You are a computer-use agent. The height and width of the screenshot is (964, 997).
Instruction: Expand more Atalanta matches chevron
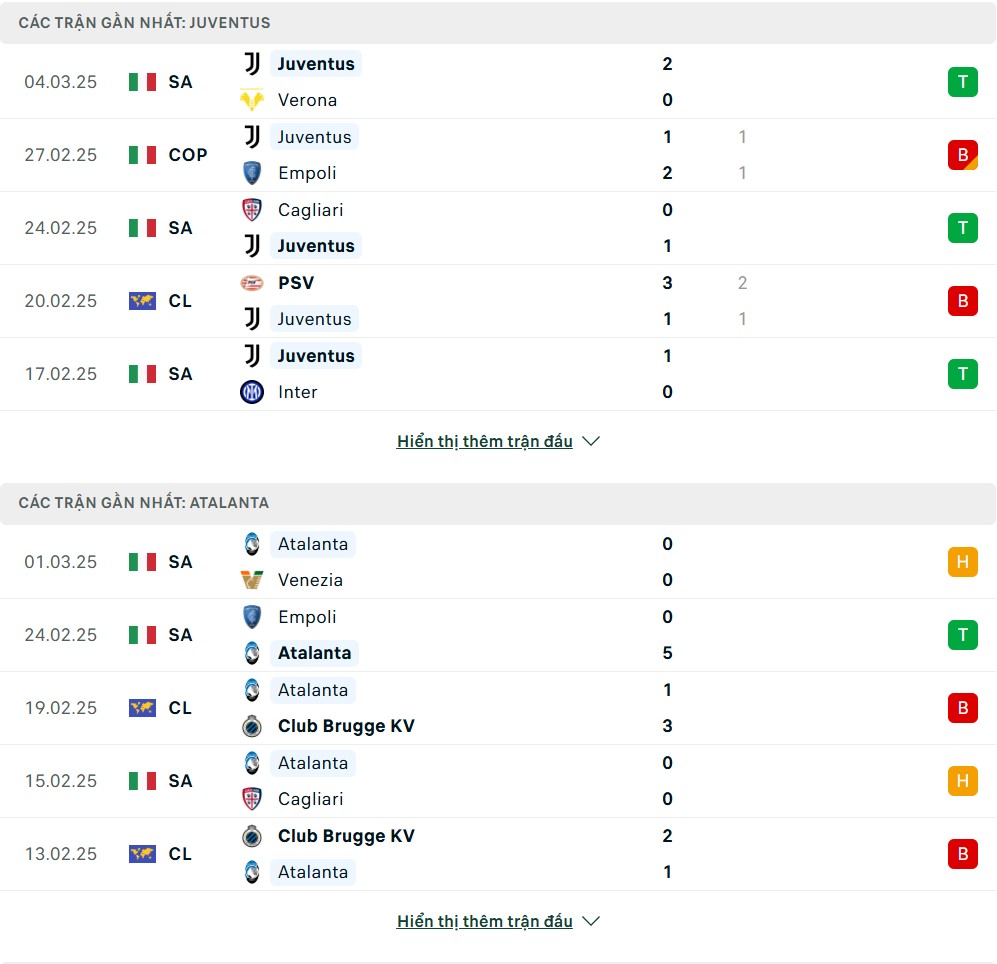pos(591,921)
